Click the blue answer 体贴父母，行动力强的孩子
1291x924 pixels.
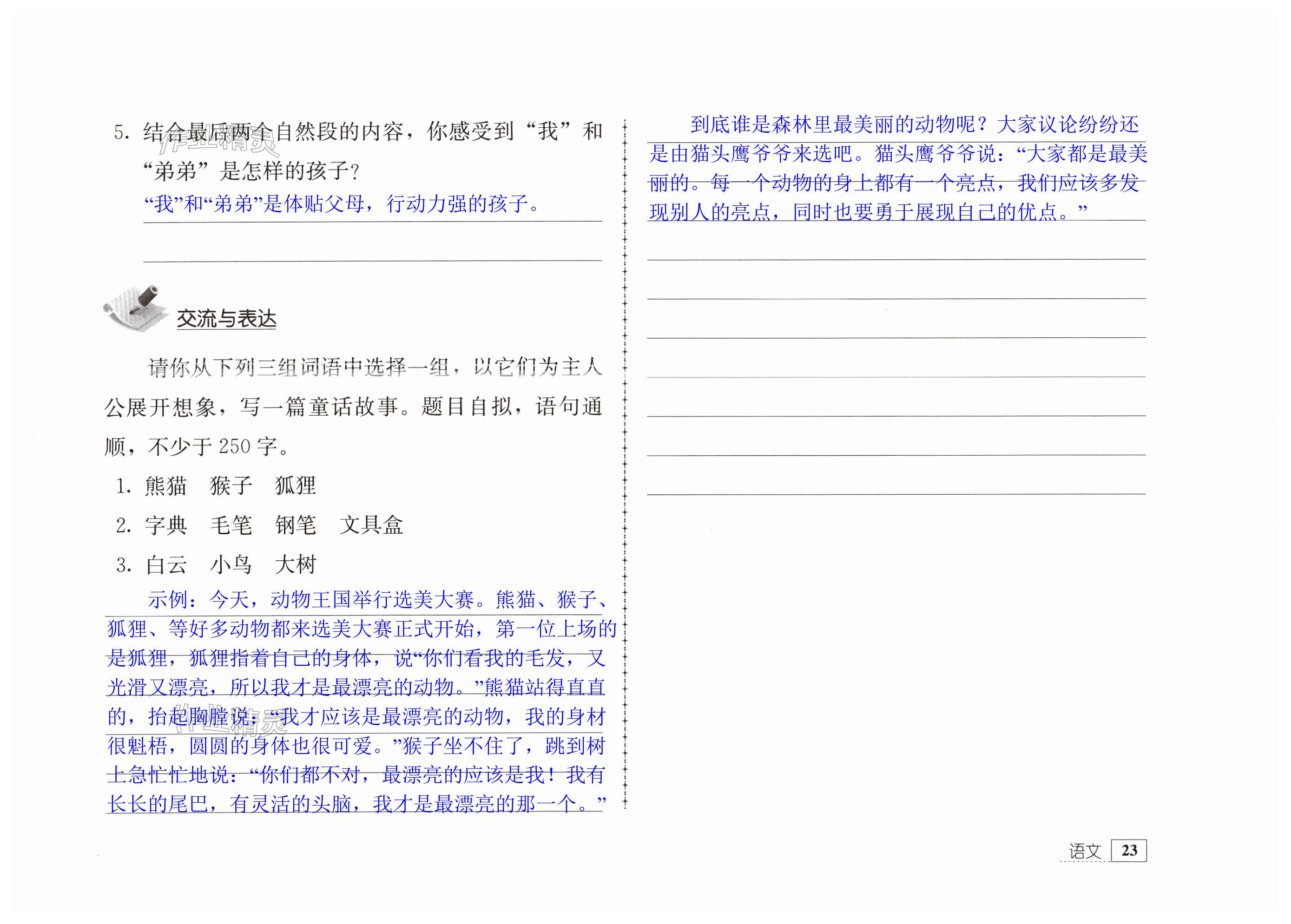342,203
